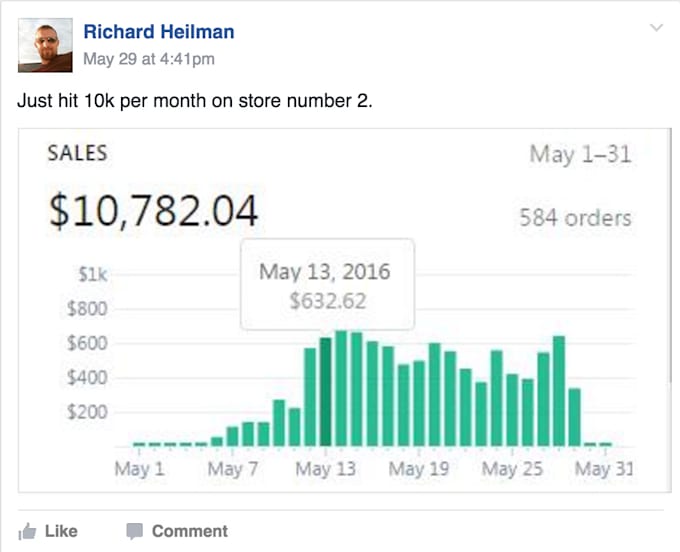Select the highlighted May 13 dark bar

click(326, 392)
